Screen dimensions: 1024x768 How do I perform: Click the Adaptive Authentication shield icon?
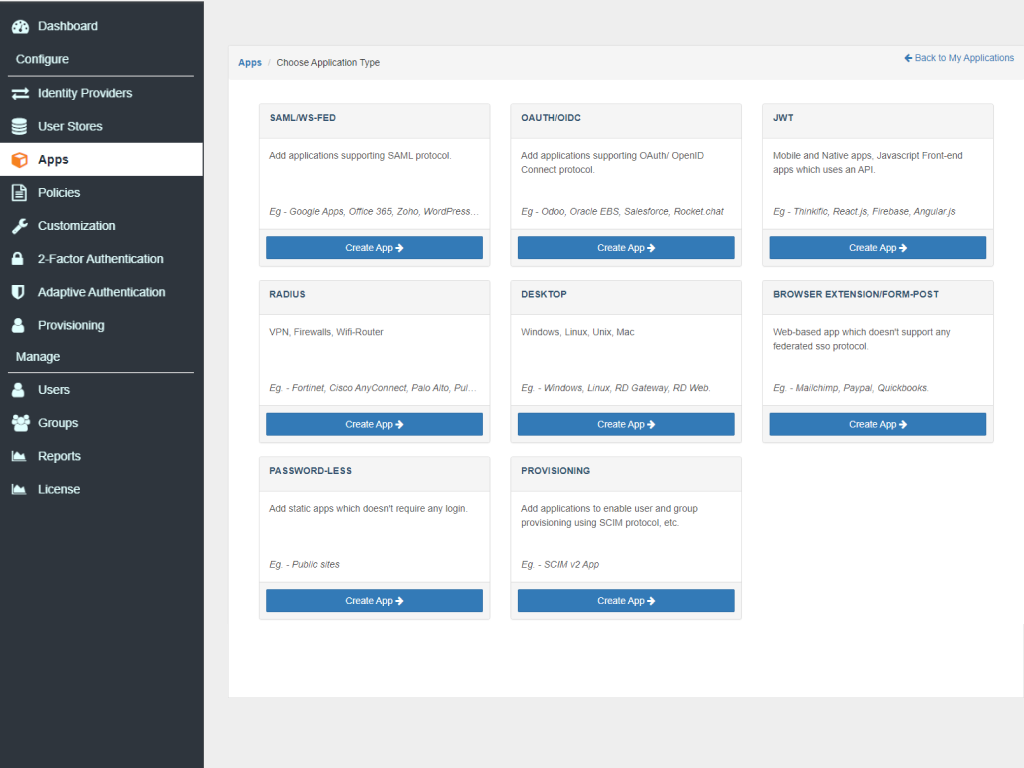[18, 292]
